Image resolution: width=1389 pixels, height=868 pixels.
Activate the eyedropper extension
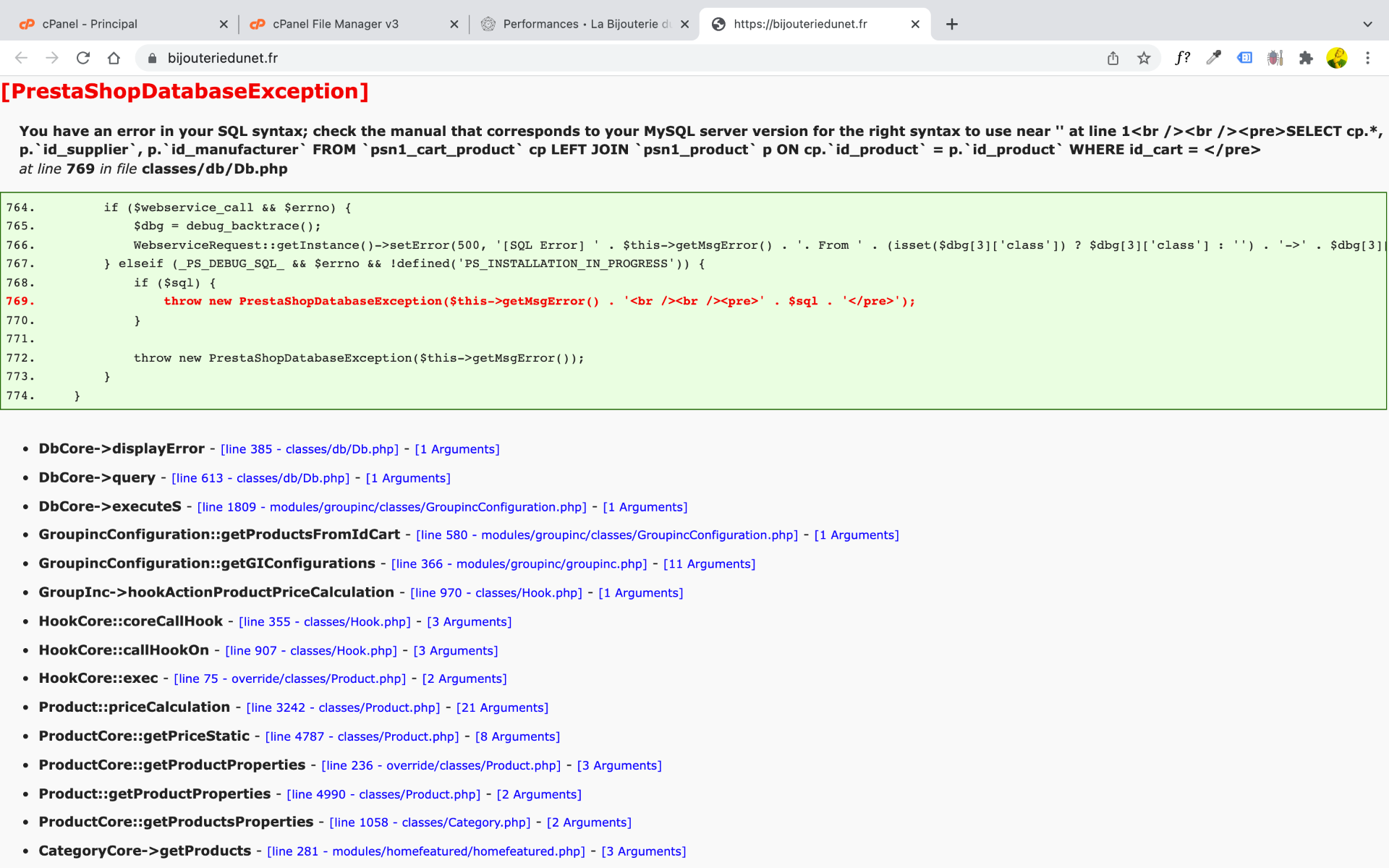(1213, 58)
